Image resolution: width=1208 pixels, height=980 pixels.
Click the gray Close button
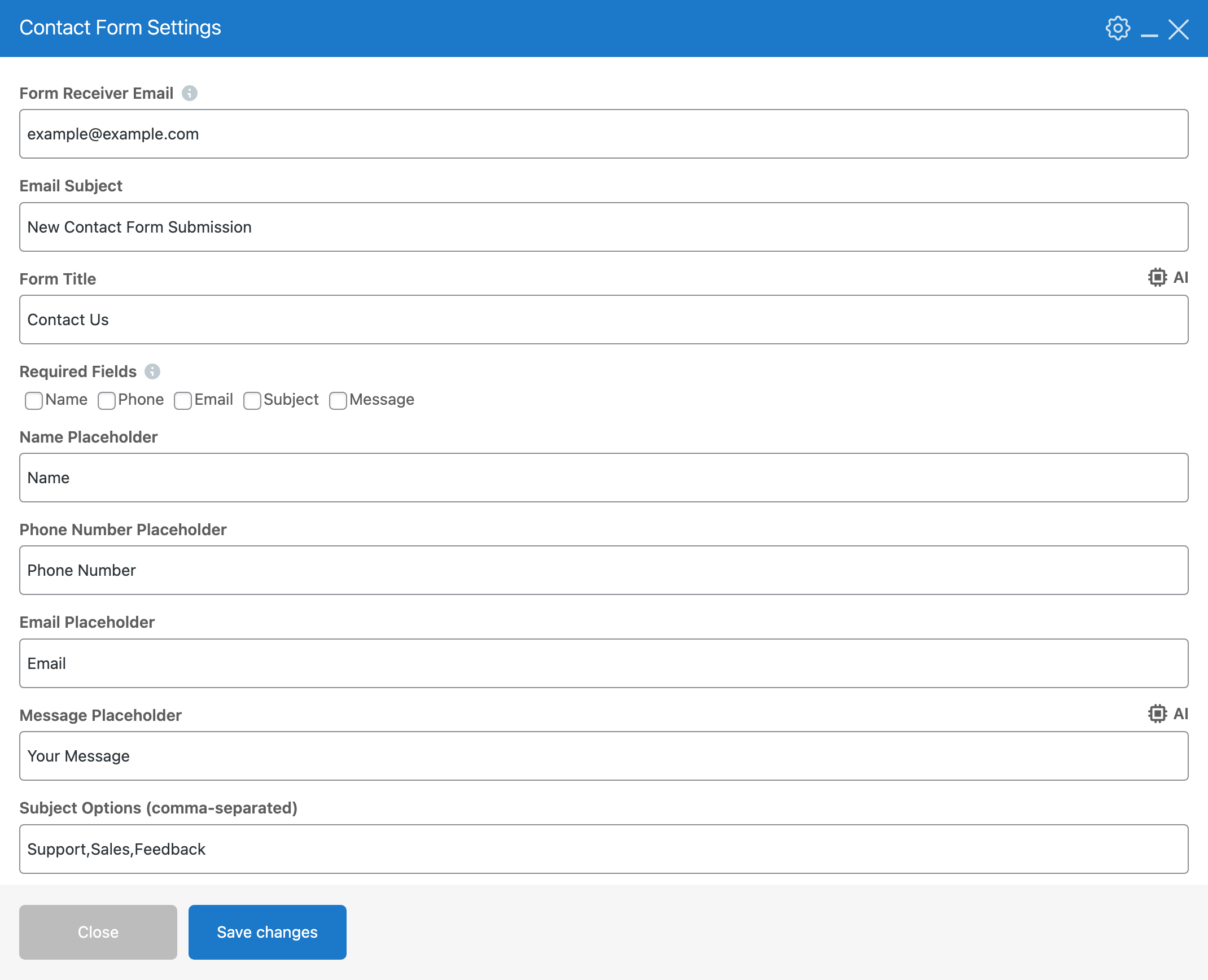pos(98,932)
